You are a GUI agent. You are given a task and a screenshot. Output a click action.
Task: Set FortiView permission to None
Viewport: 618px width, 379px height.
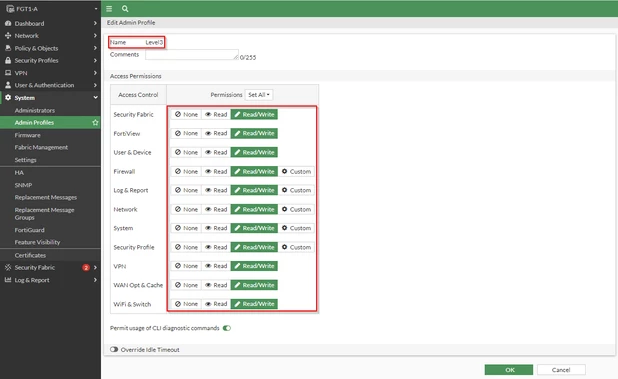point(186,133)
